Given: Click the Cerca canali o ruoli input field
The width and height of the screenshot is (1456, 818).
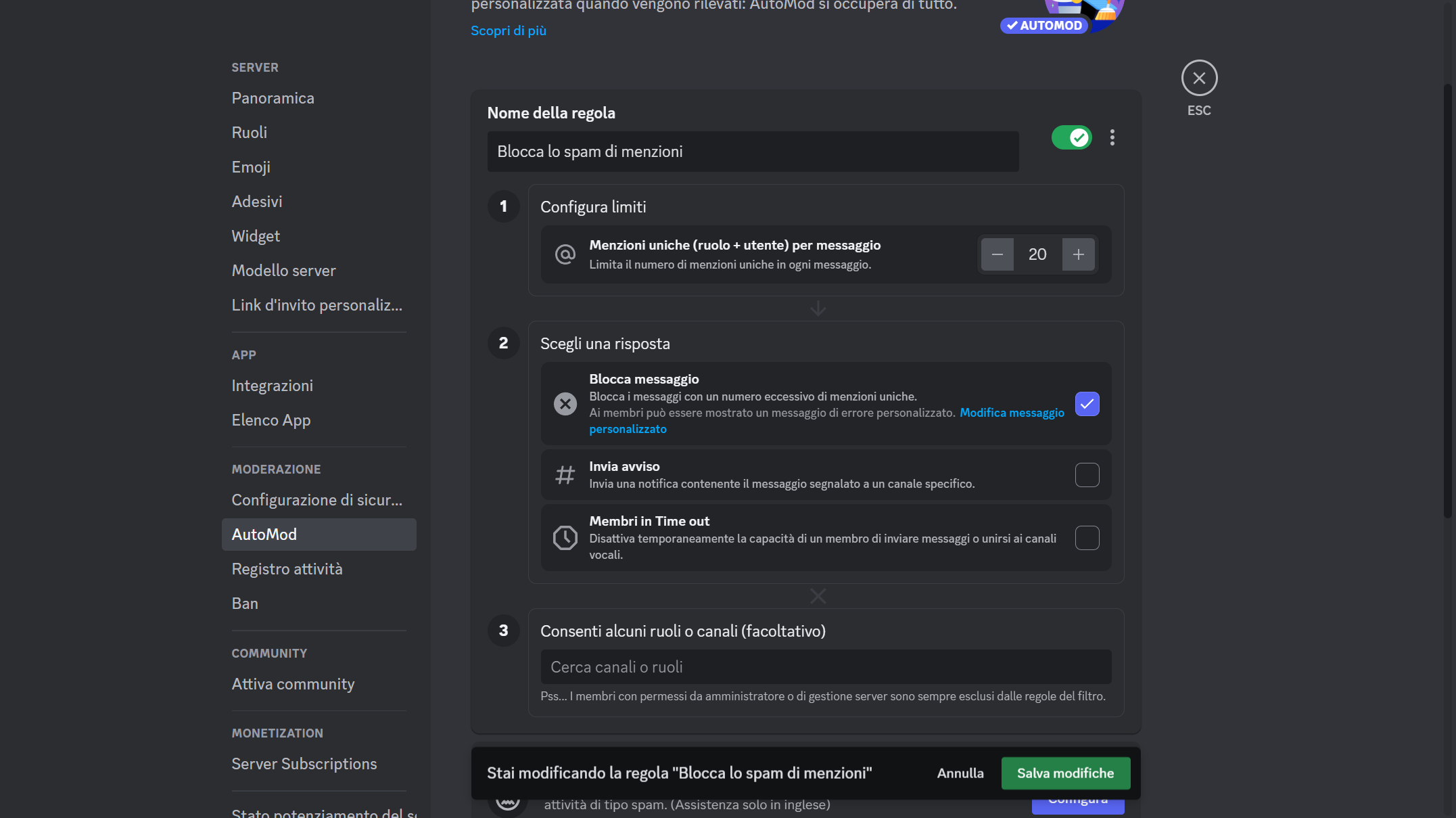Looking at the screenshot, I should click(825, 666).
